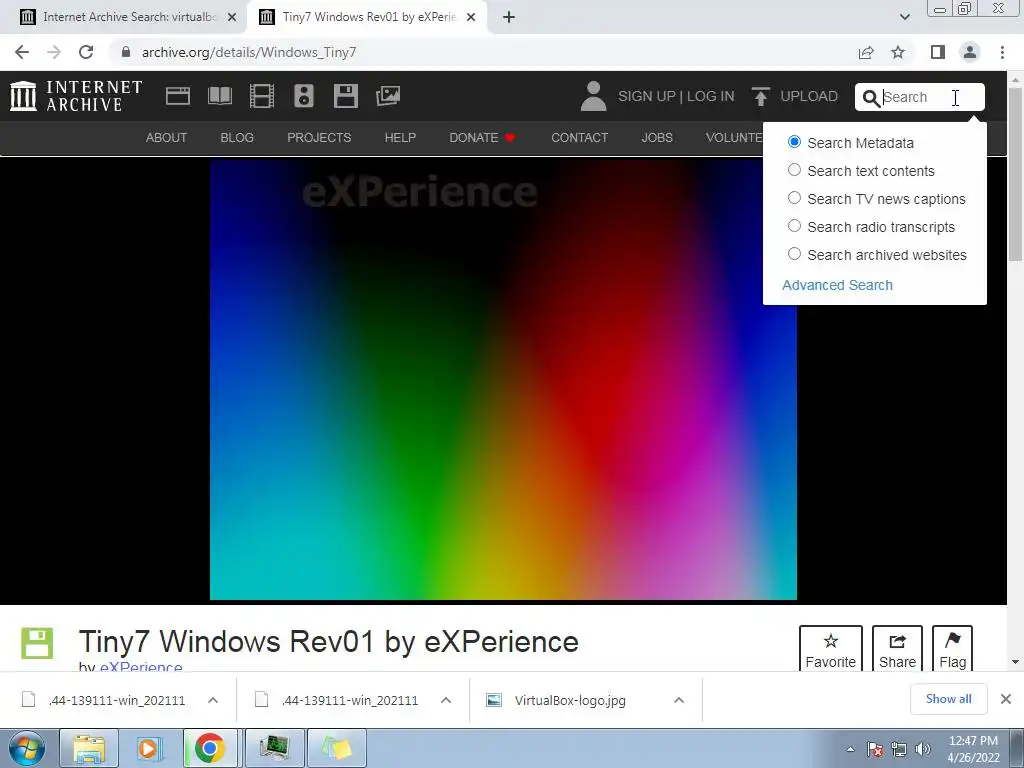Image resolution: width=1024 pixels, height=768 pixels.
Task: Select Search TV news captions option
Action: (794, 198)
